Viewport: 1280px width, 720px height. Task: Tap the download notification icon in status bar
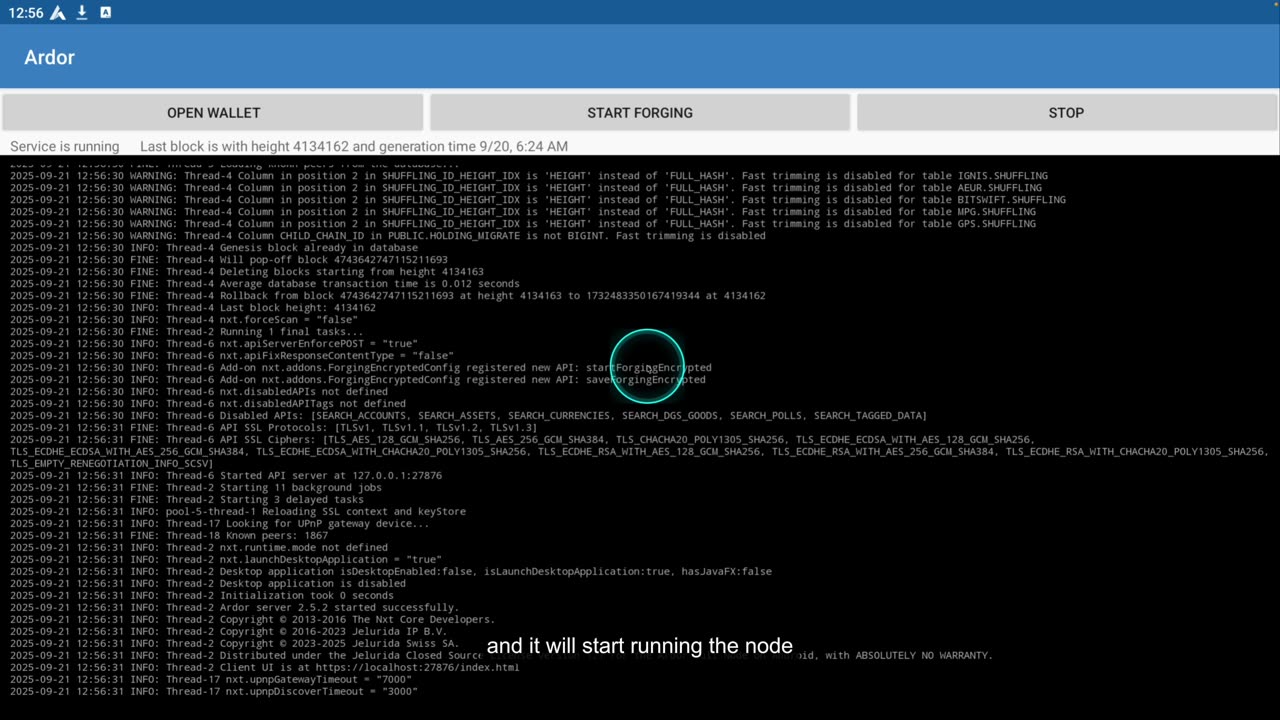[x=82, y=12]
